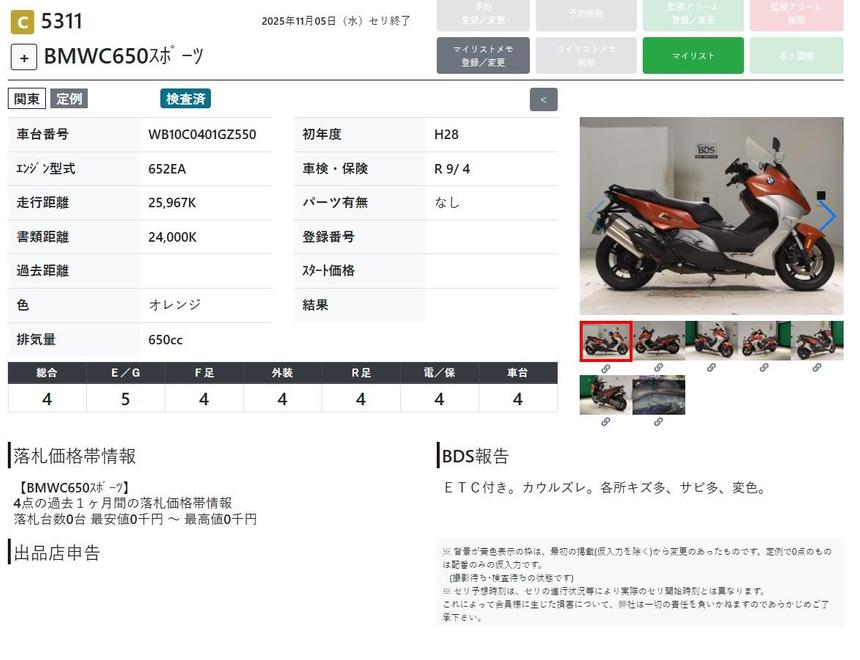This screenshot has height=660, width=860.
Task: Click マイリストメモ 登録/変更 button
Action: [x=483, y=56]
